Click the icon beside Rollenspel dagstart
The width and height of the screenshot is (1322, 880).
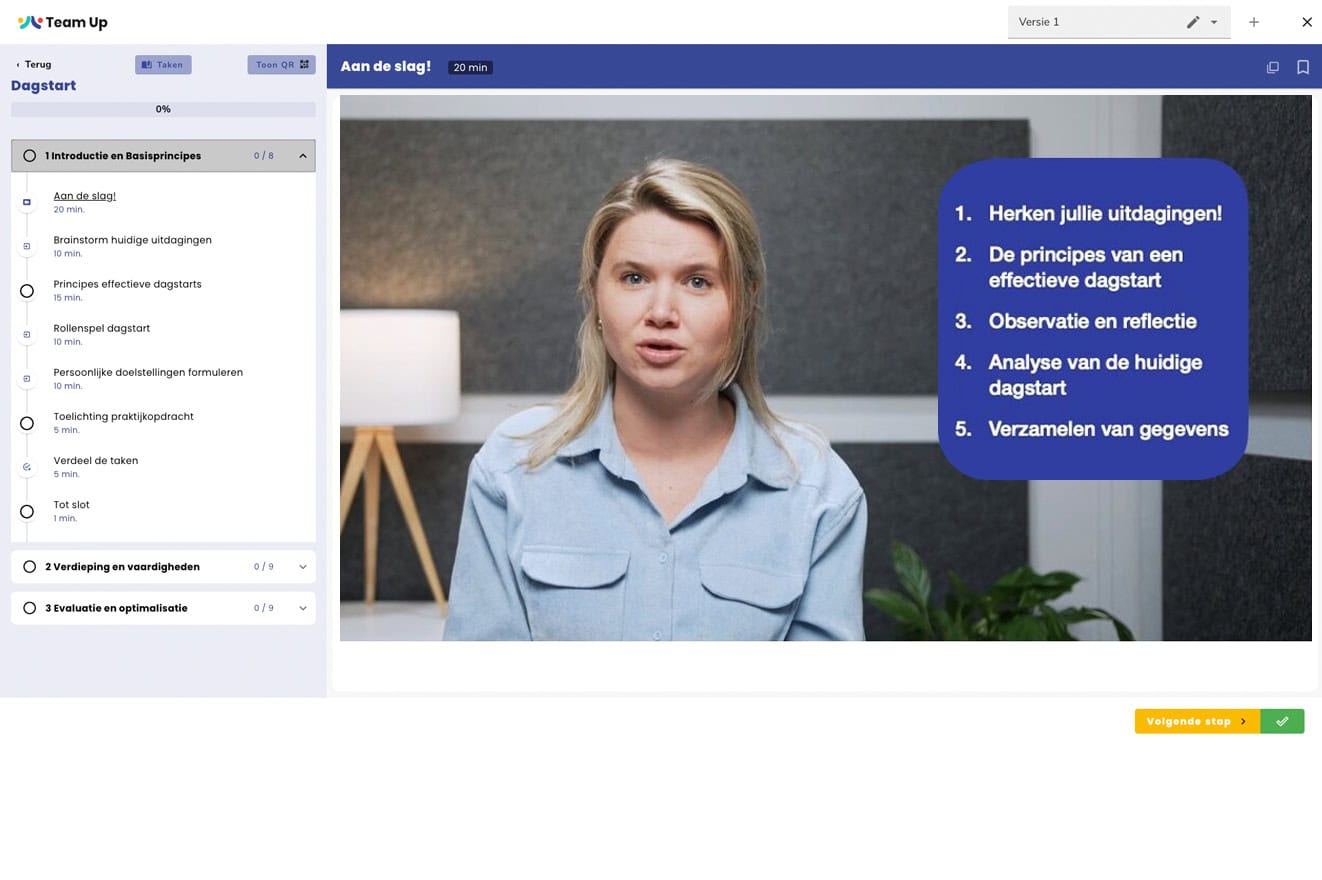[27, 334]
